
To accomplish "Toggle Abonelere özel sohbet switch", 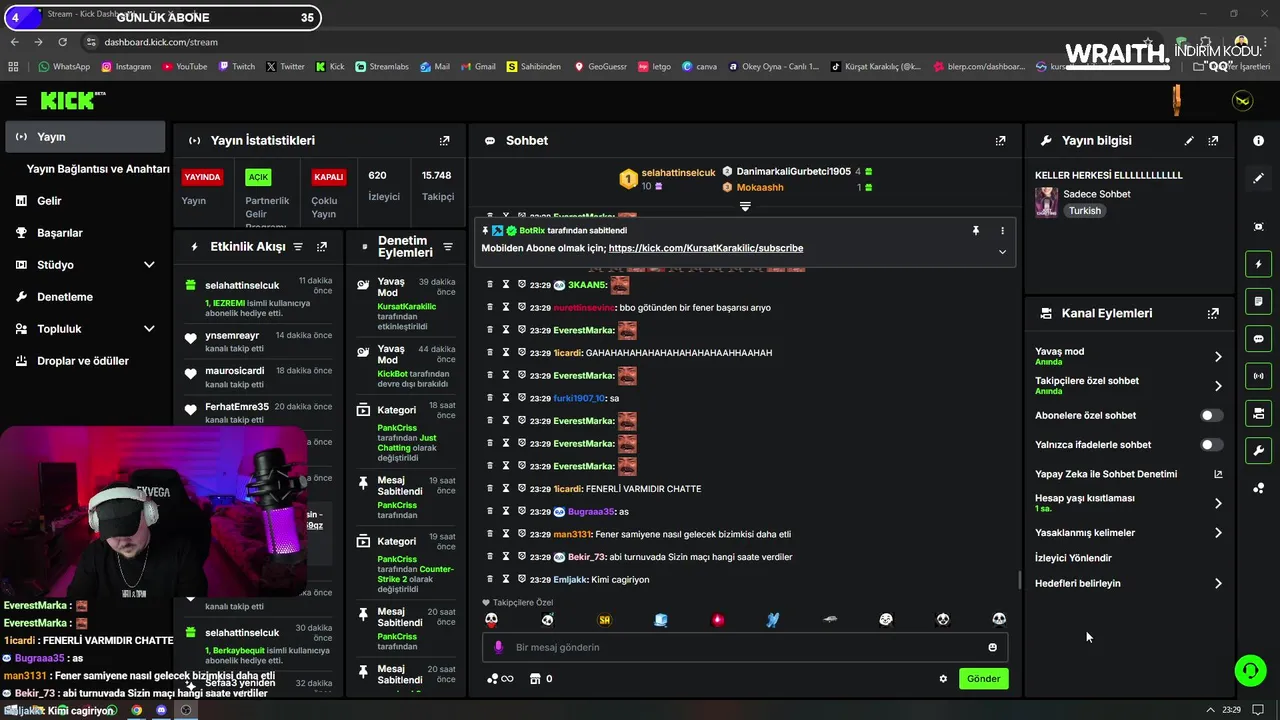I will [1211, 415].
